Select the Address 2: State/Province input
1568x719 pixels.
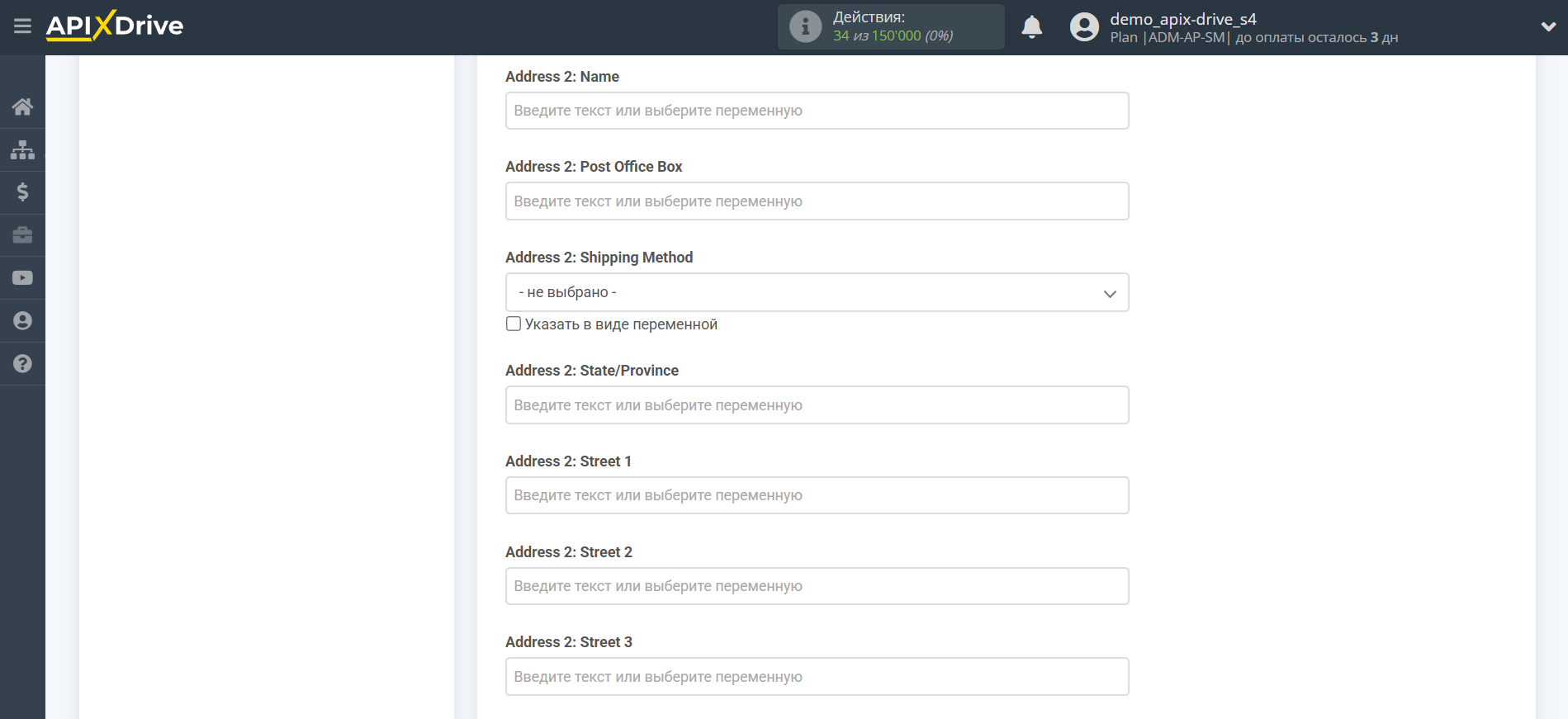click(x=817, y=405)
